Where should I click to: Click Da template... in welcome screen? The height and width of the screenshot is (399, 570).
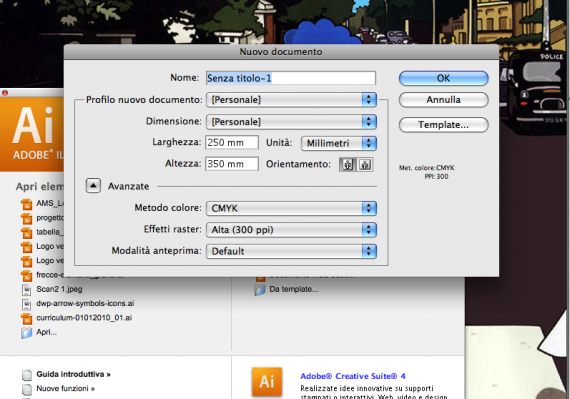pos(294,289)
